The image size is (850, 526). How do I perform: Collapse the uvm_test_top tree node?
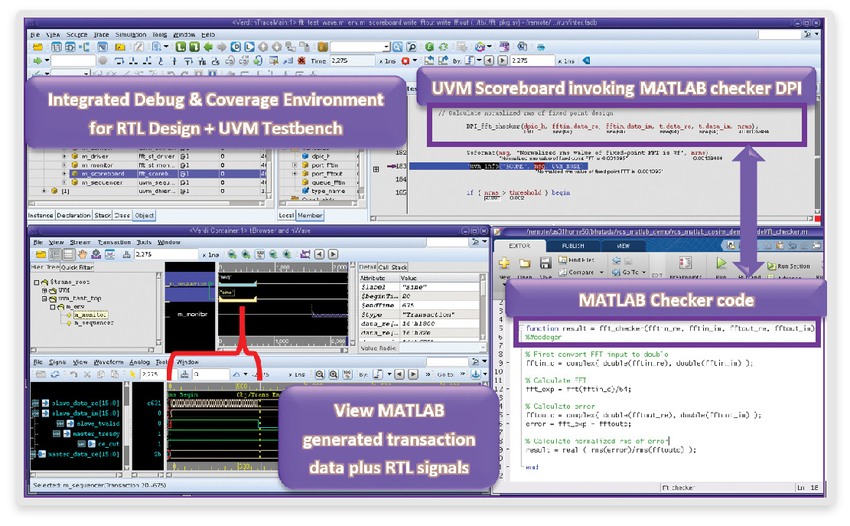[44, 297]
